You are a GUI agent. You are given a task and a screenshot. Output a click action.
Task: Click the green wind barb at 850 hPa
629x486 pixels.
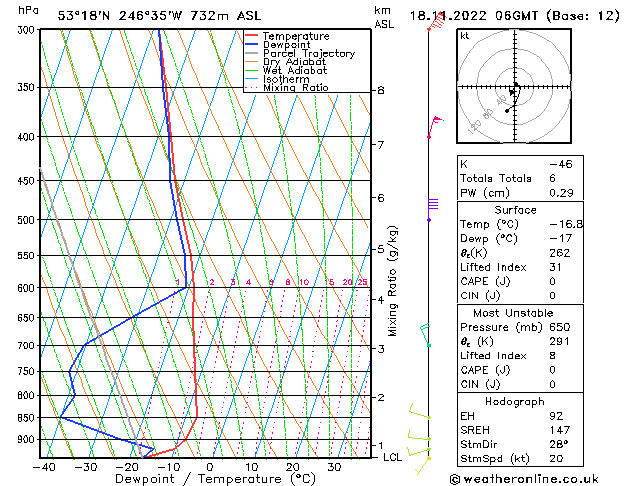tap(420, 412)
